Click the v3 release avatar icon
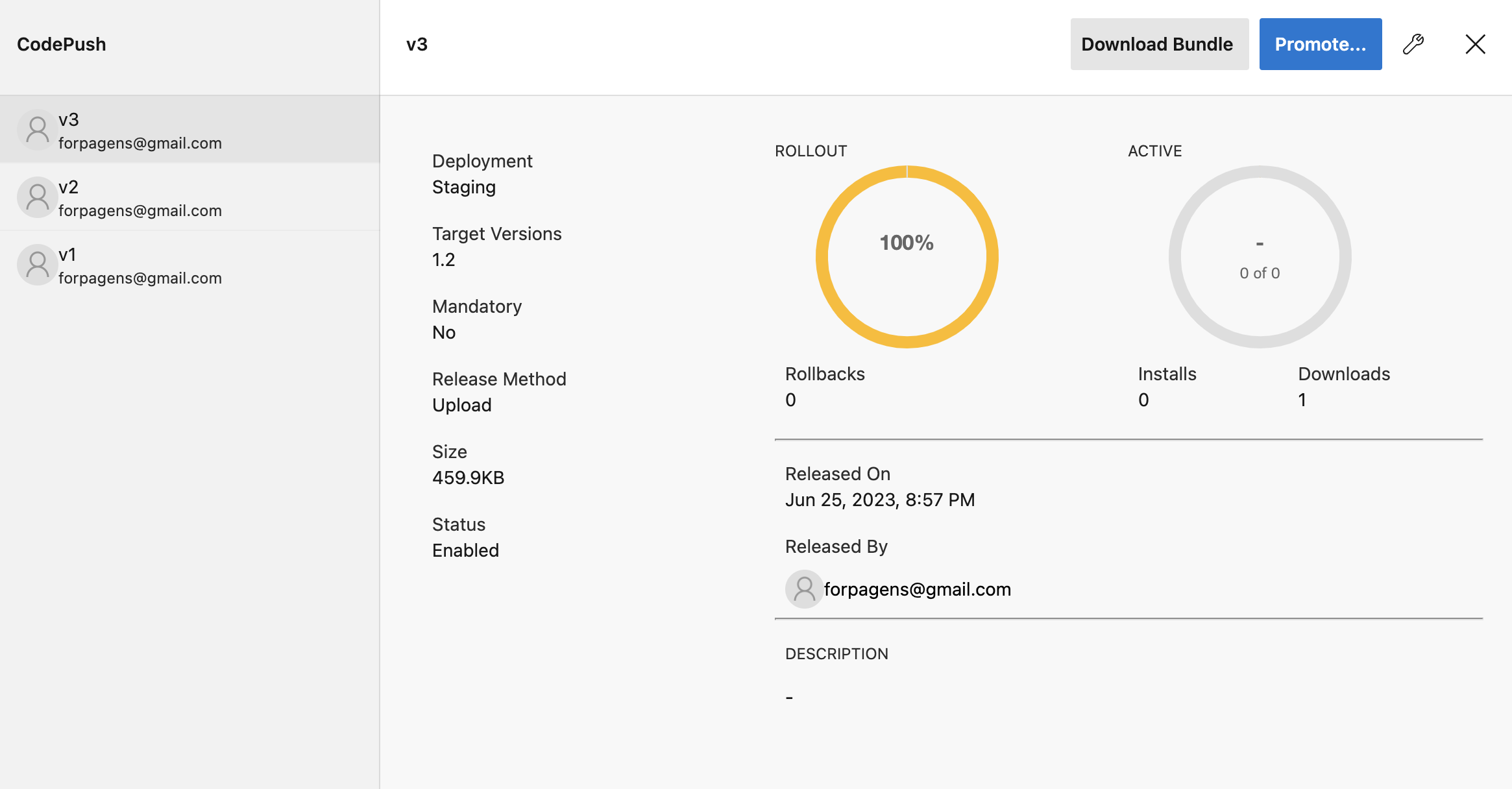1512x789 pixels. click(37, 130)
